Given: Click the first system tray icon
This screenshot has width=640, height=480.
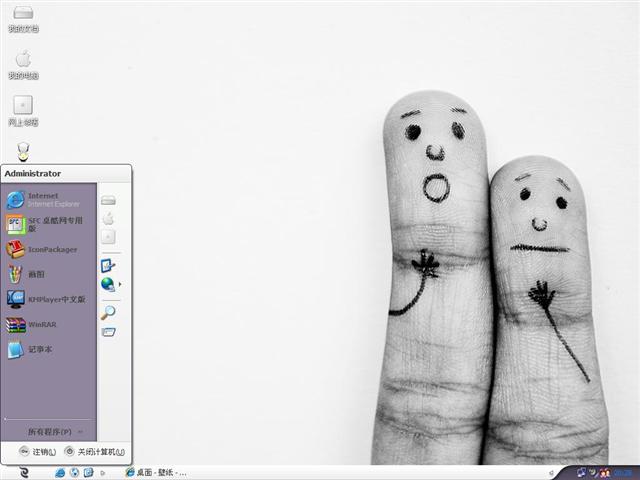Looking at the screenshot, I should click(x=582, y=473).
